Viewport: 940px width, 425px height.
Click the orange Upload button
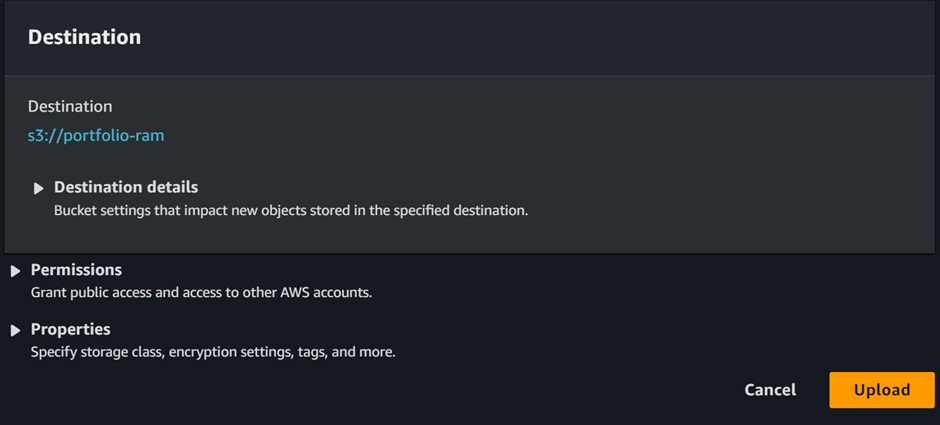882,390
